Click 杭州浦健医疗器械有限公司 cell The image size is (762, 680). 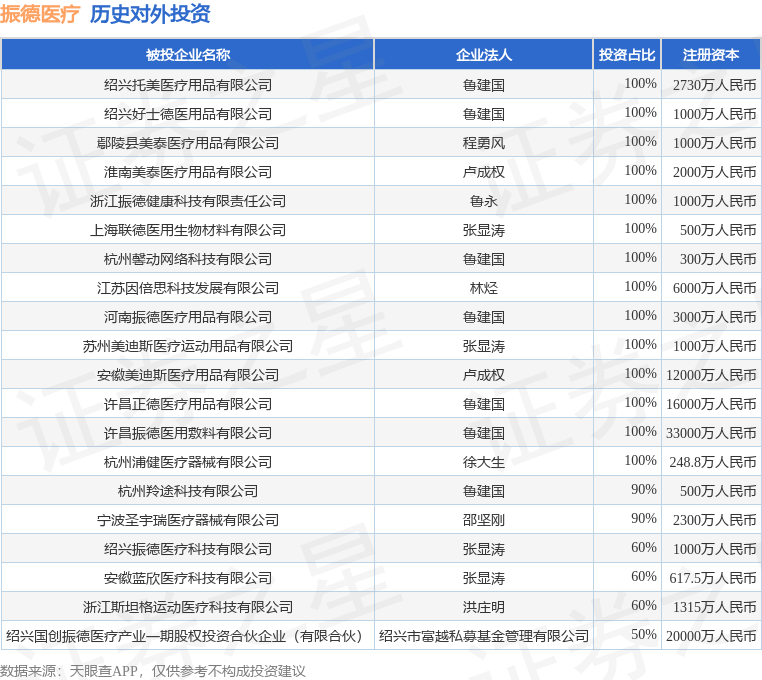pos(188,462)
